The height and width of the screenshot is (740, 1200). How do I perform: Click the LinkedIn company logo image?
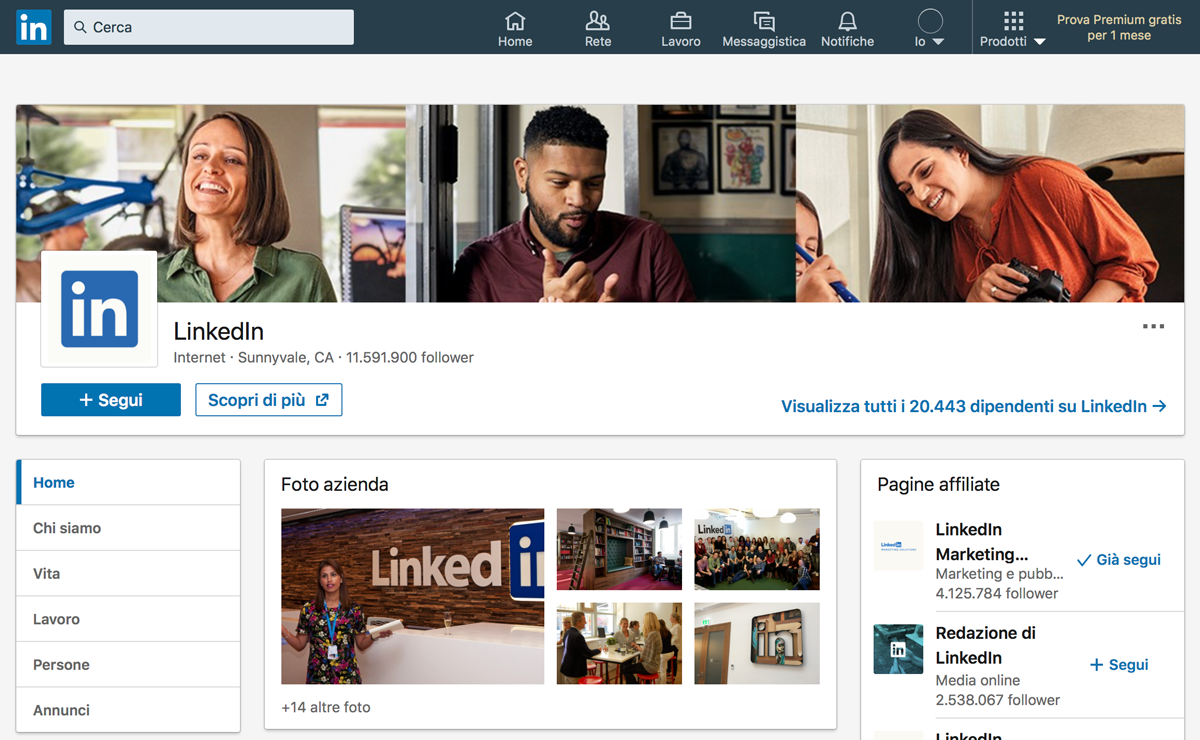(x=99, y=309)
